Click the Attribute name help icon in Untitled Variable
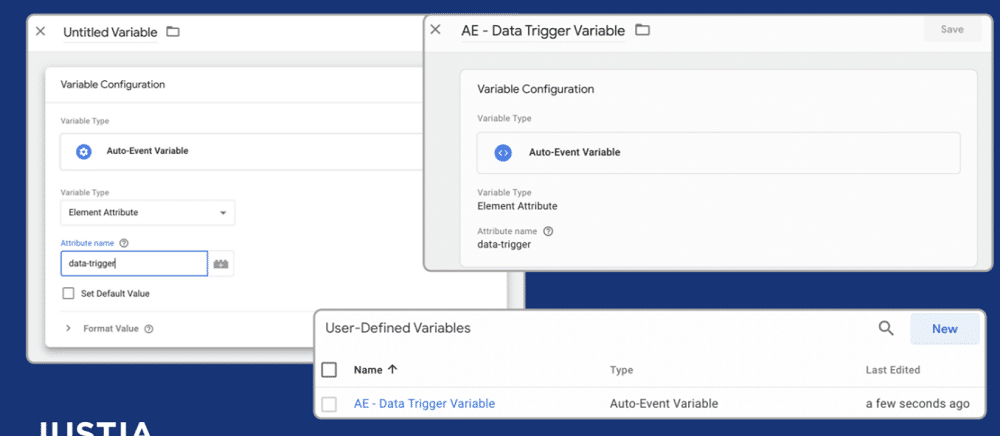 pos(124,243)
